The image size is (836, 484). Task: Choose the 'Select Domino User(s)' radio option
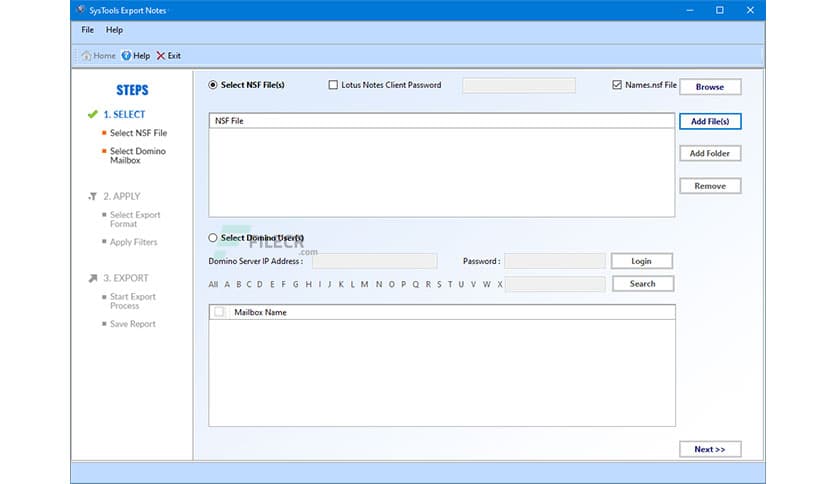pyautogui.click(x=213, y=238)
